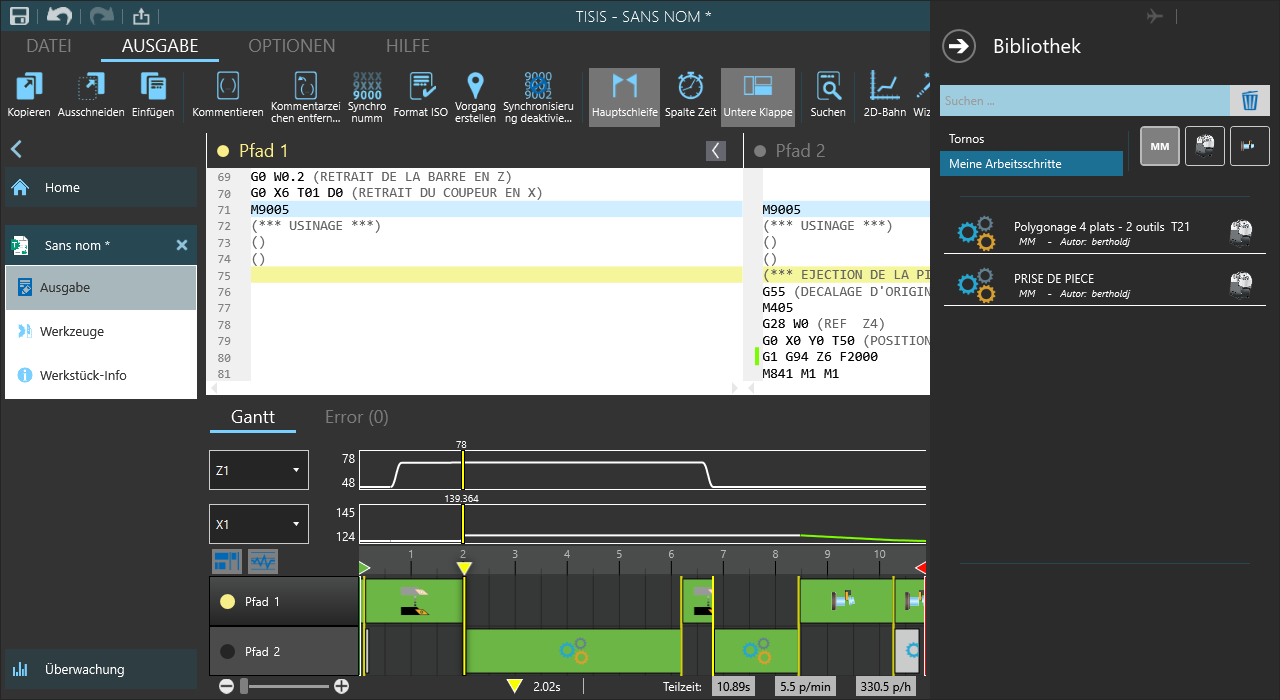Toggle the MM unit filter button

[1160, 146]
